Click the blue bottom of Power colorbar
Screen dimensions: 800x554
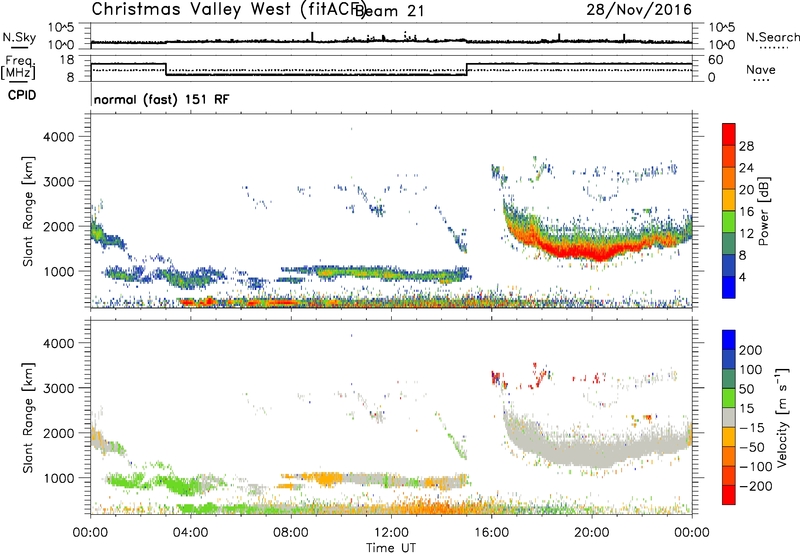[x=729, y=287]
